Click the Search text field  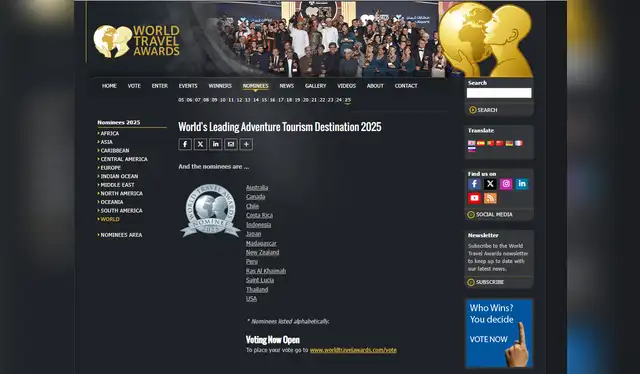coord(499,93)
